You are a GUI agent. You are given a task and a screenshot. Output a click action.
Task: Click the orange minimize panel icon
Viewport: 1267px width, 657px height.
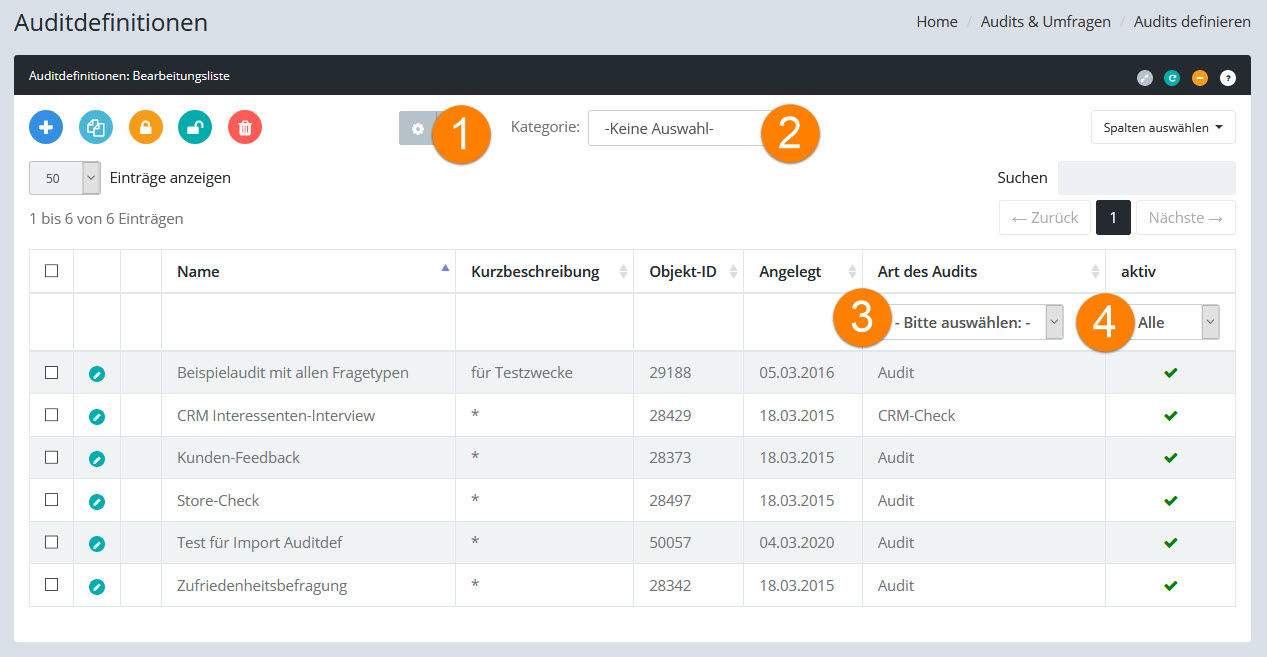[x=1200, y=77]
